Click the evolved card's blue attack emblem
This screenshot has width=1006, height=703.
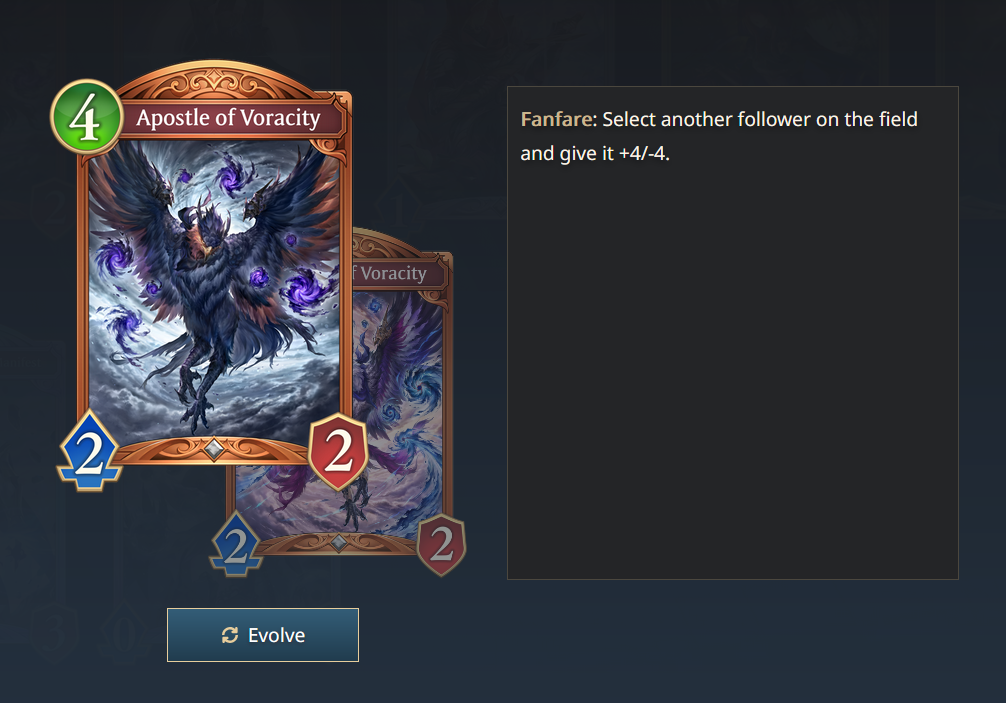237,545
